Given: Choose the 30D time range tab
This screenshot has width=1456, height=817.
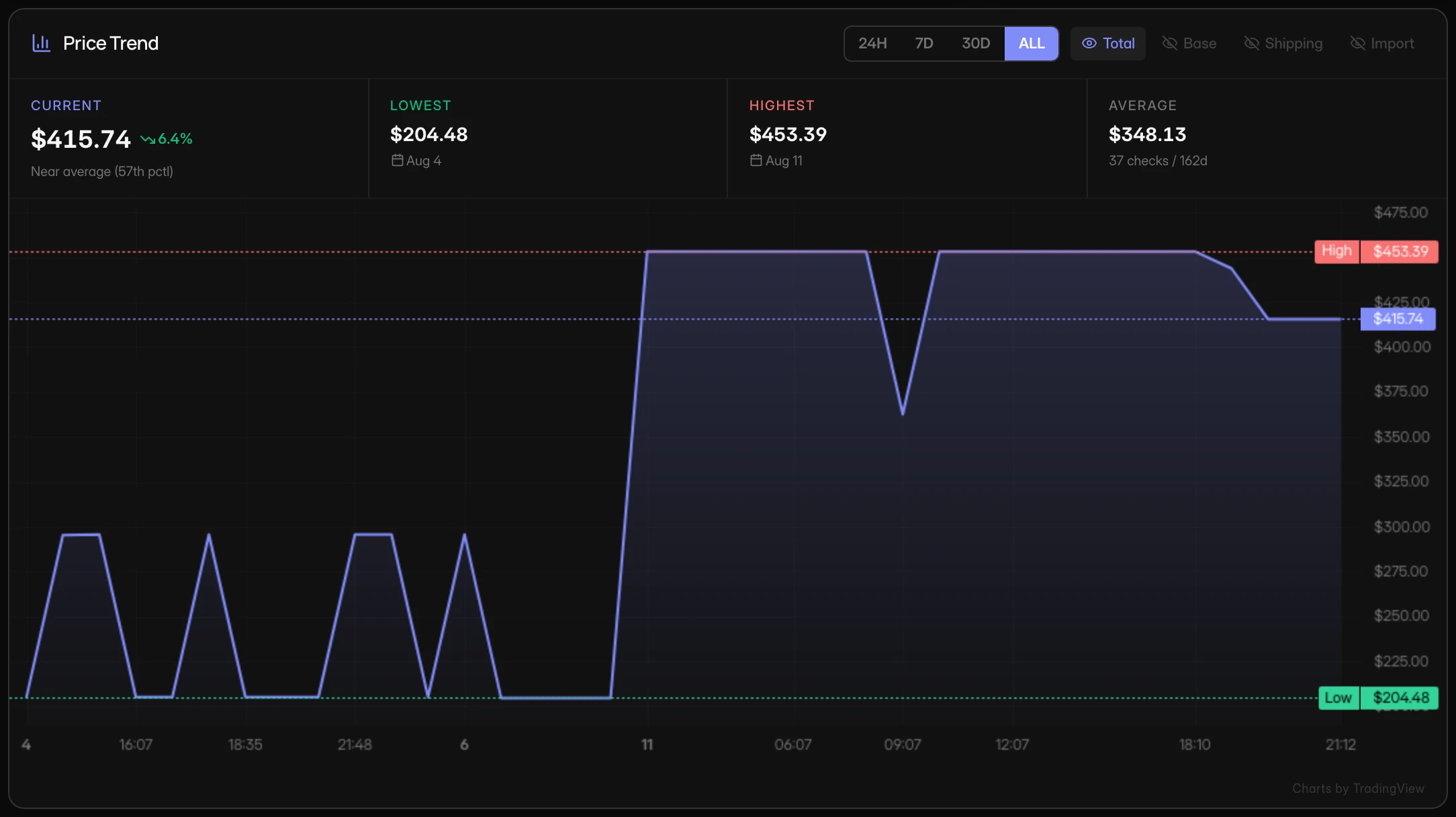Looking at the screenshot, I should coord(976,44).
